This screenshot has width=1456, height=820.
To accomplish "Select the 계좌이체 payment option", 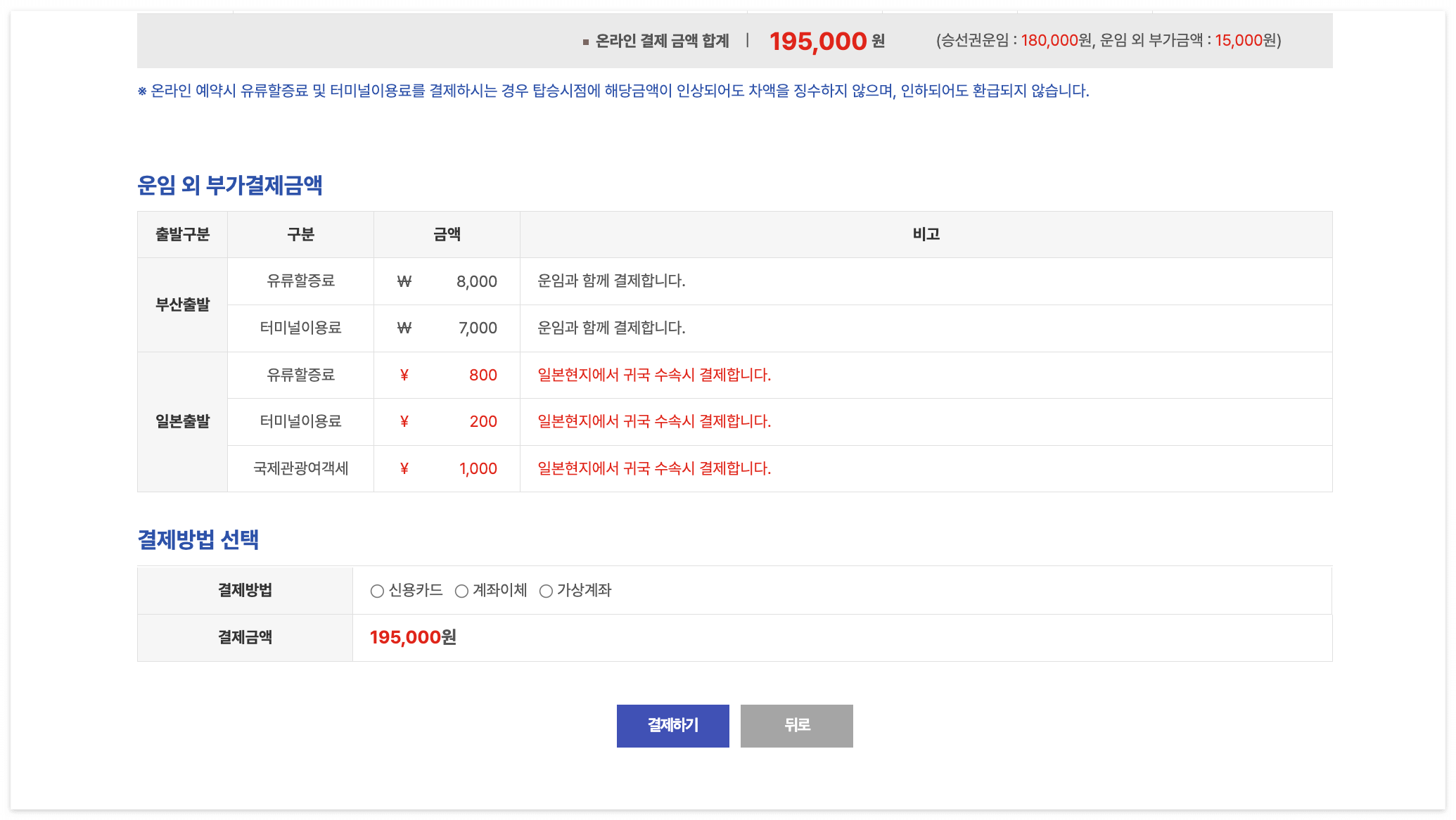I will [x=461, y=591].
